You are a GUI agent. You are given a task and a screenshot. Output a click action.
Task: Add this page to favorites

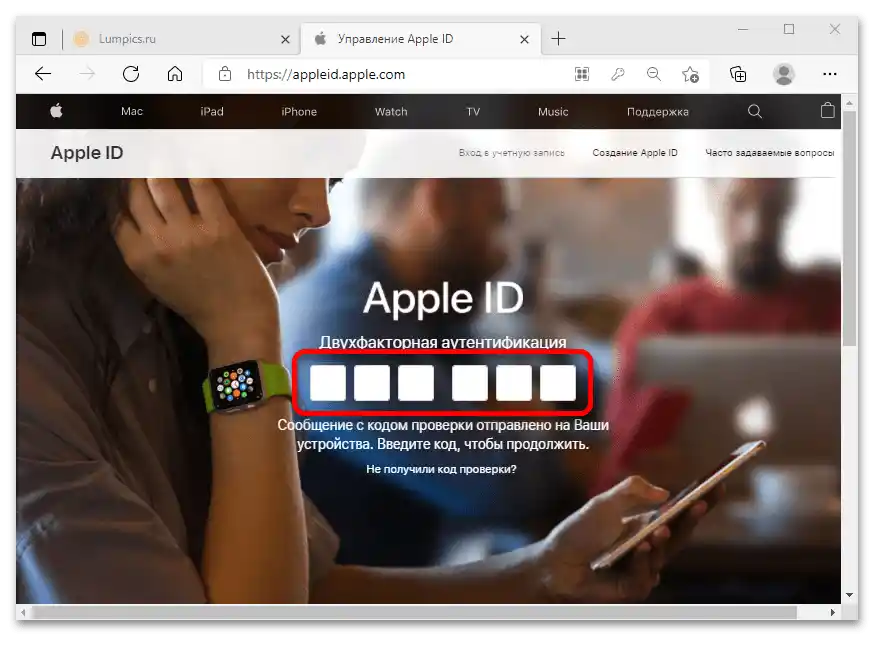(x=690, y=74)
